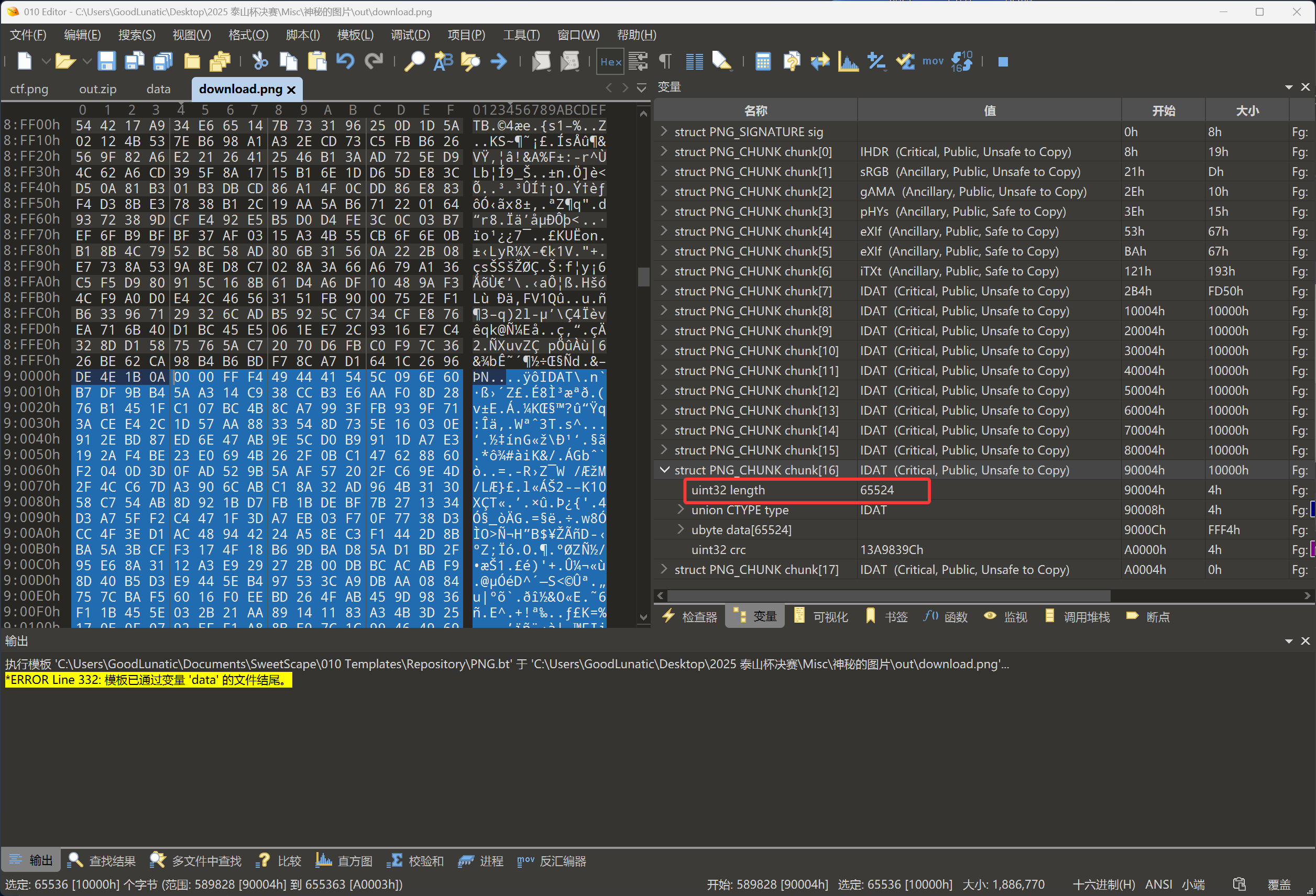Switch to 校验和 bottom tab
This screenshot has width=1316, height=896.
415,861
